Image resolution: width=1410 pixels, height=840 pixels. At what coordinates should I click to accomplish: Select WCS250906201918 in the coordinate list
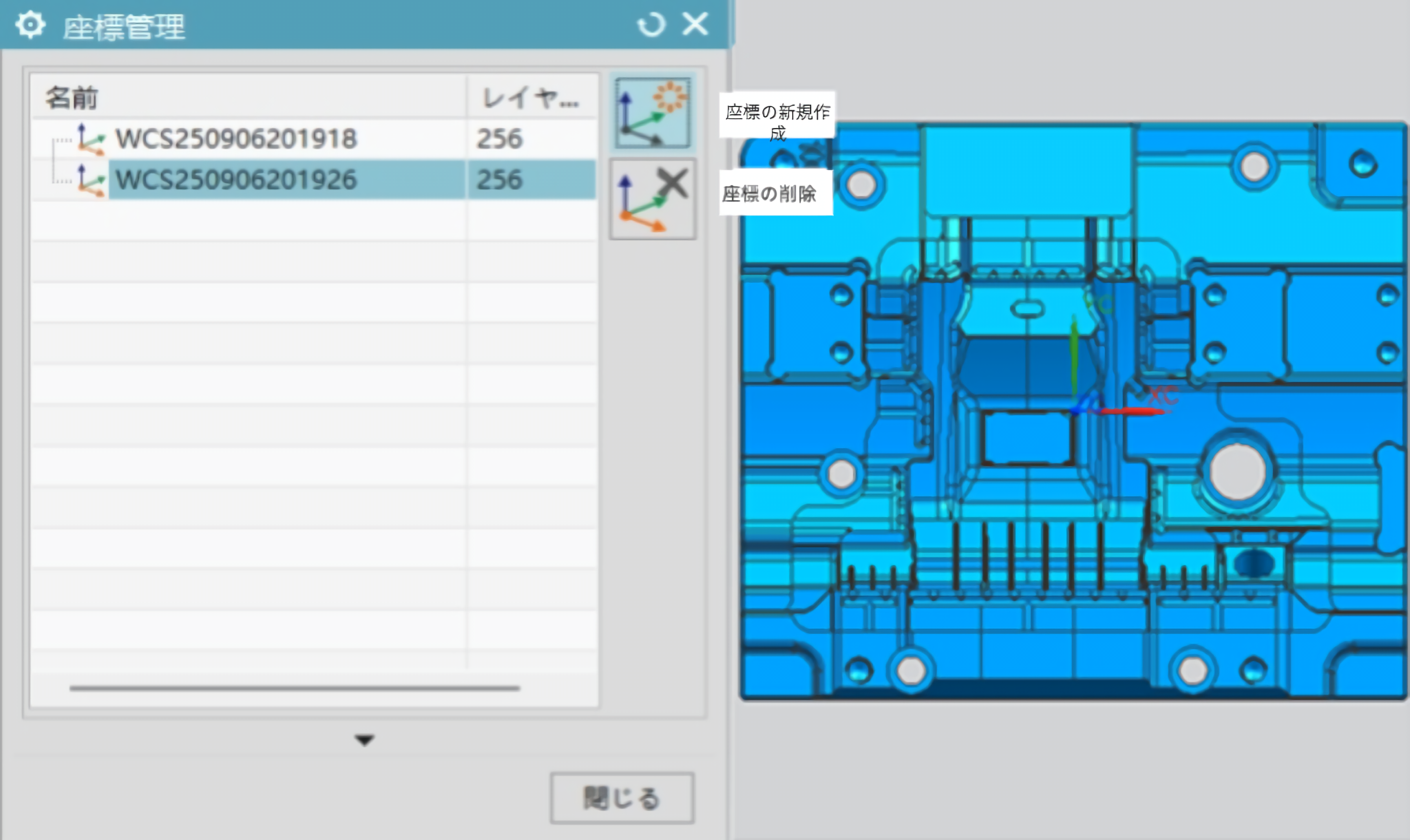236,139
